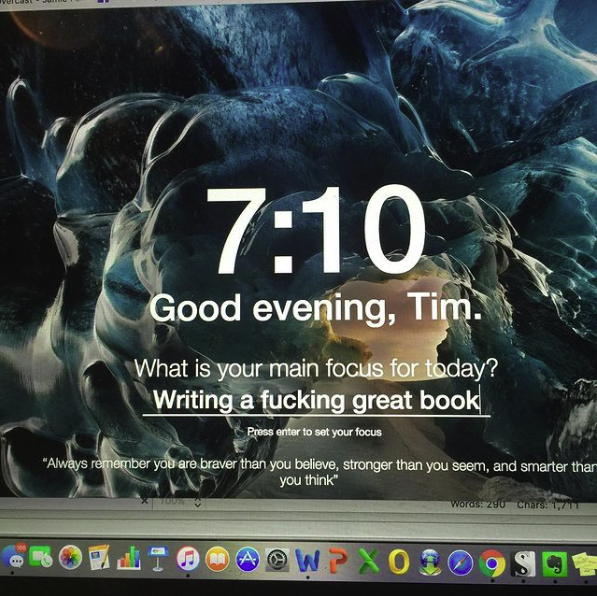Screen dimensions: 597x596
Task: Launch Safari compass icon
Action: [x=460, y=563]
